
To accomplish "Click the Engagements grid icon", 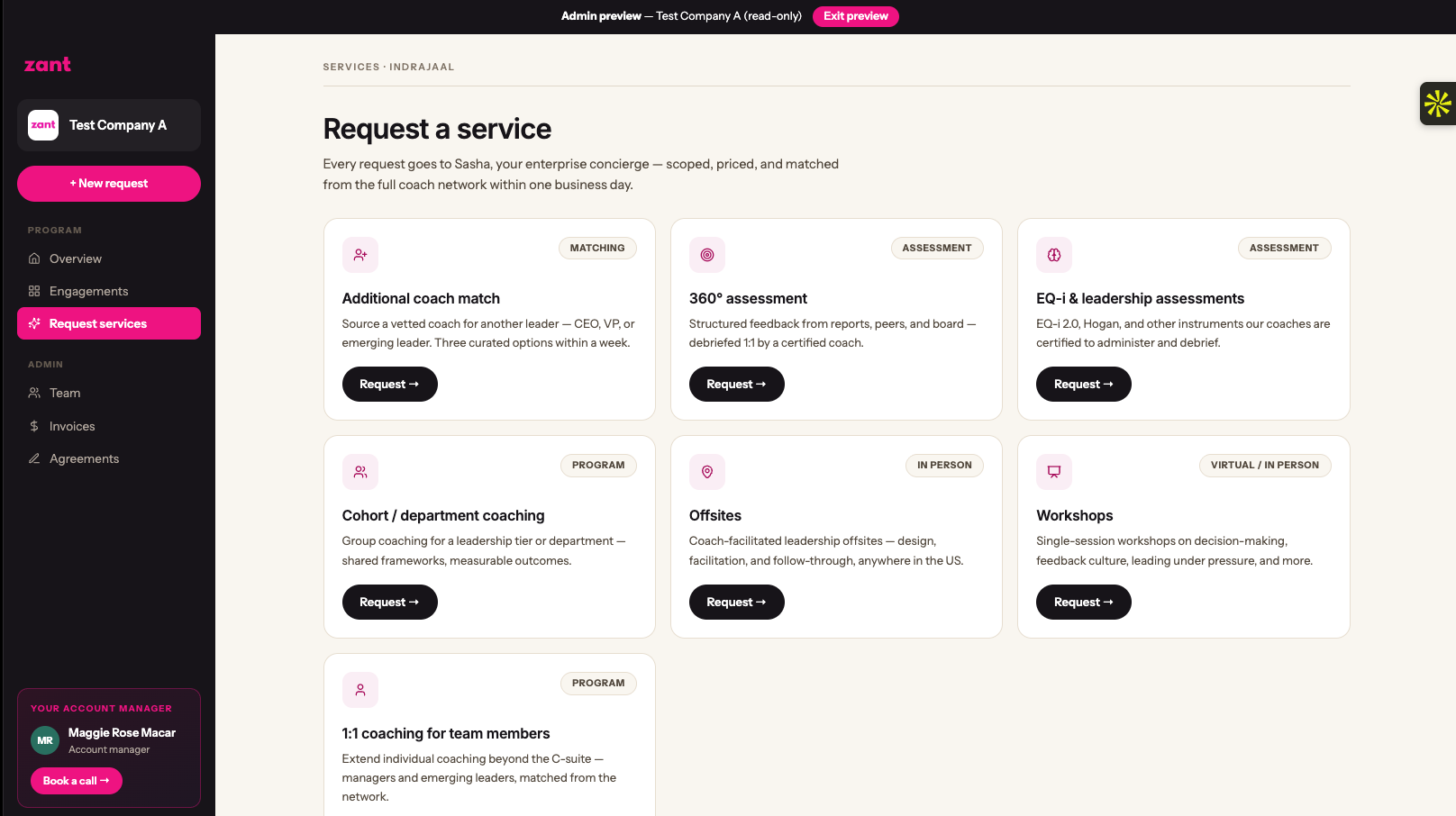I will (34, 291).
